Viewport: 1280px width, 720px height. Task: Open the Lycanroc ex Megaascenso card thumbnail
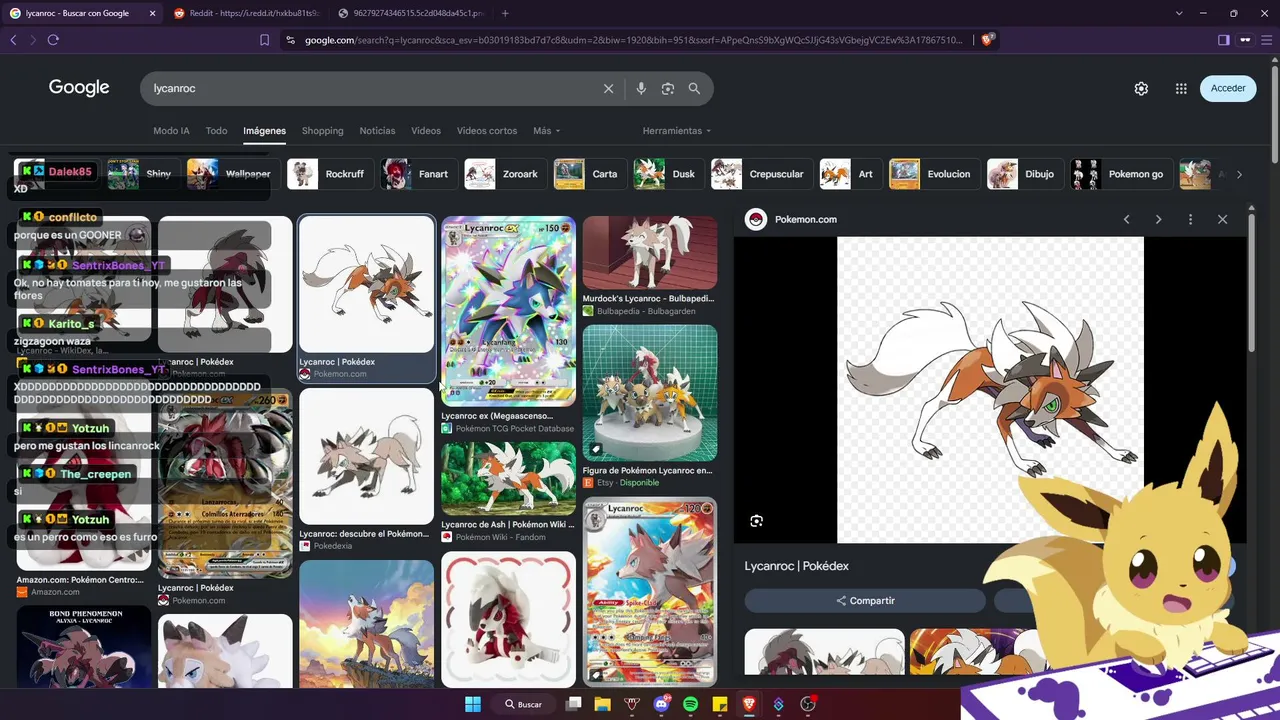[x=509, y=311]
